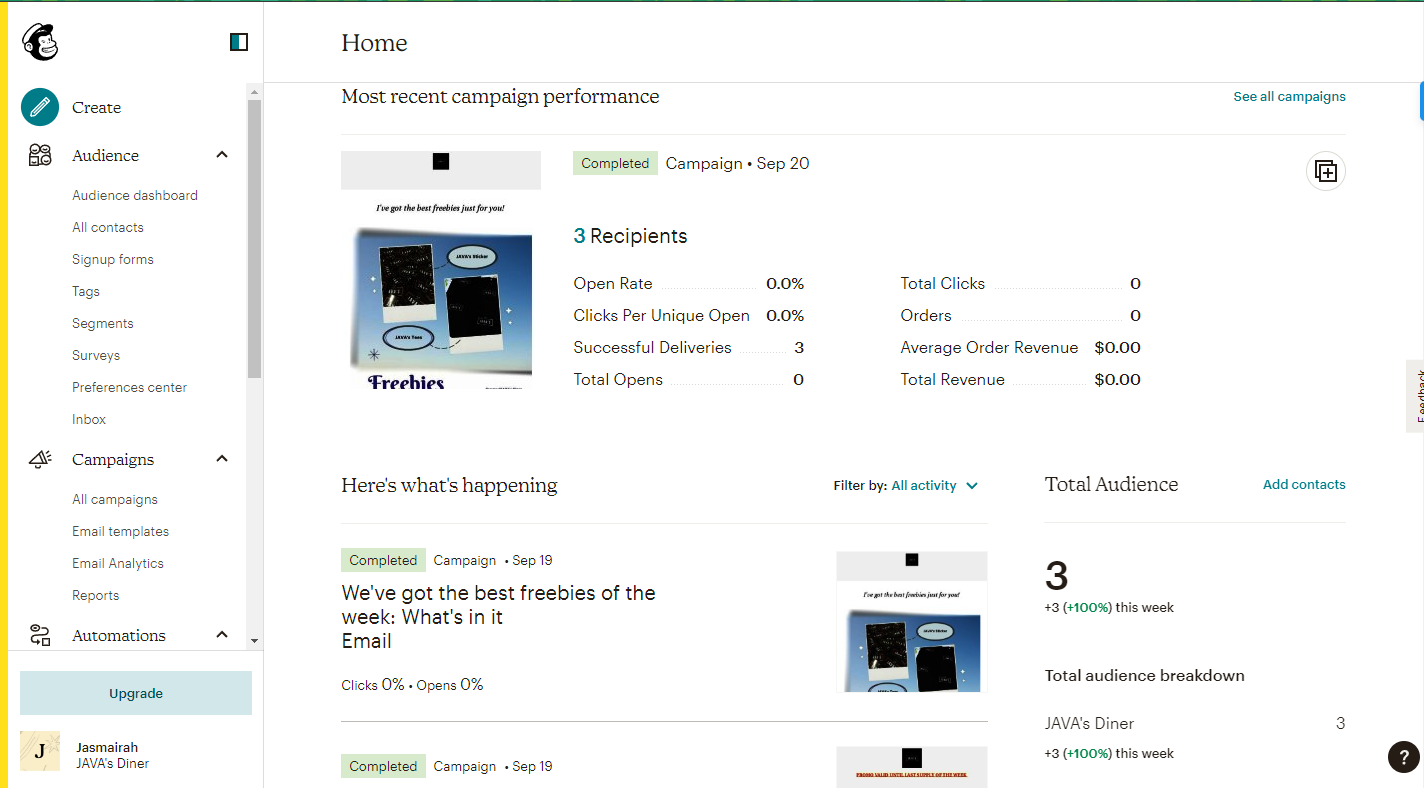Click the Campaigns megaphone icon

[x=40, y=459]
